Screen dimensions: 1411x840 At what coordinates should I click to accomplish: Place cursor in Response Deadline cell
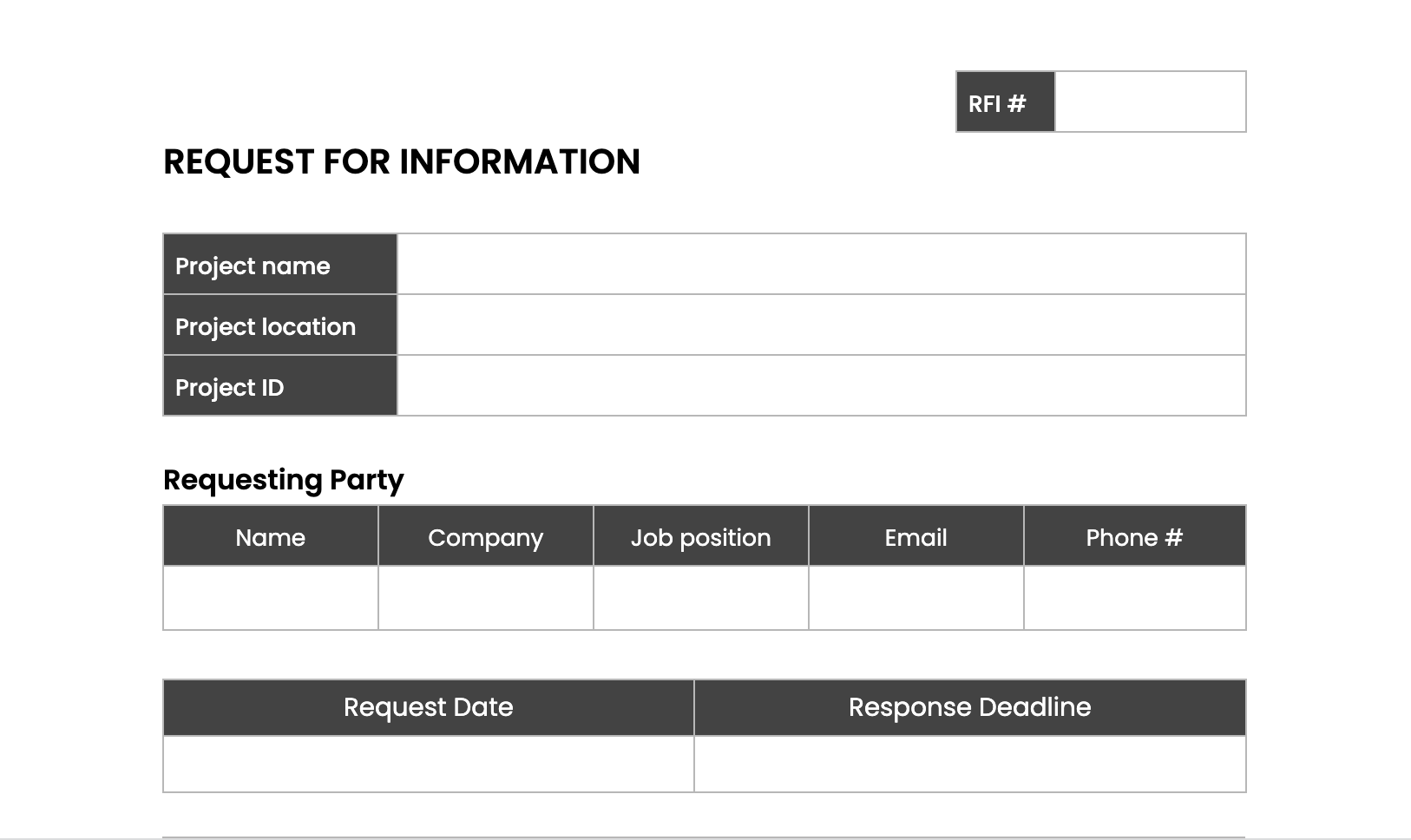(969, 765)
